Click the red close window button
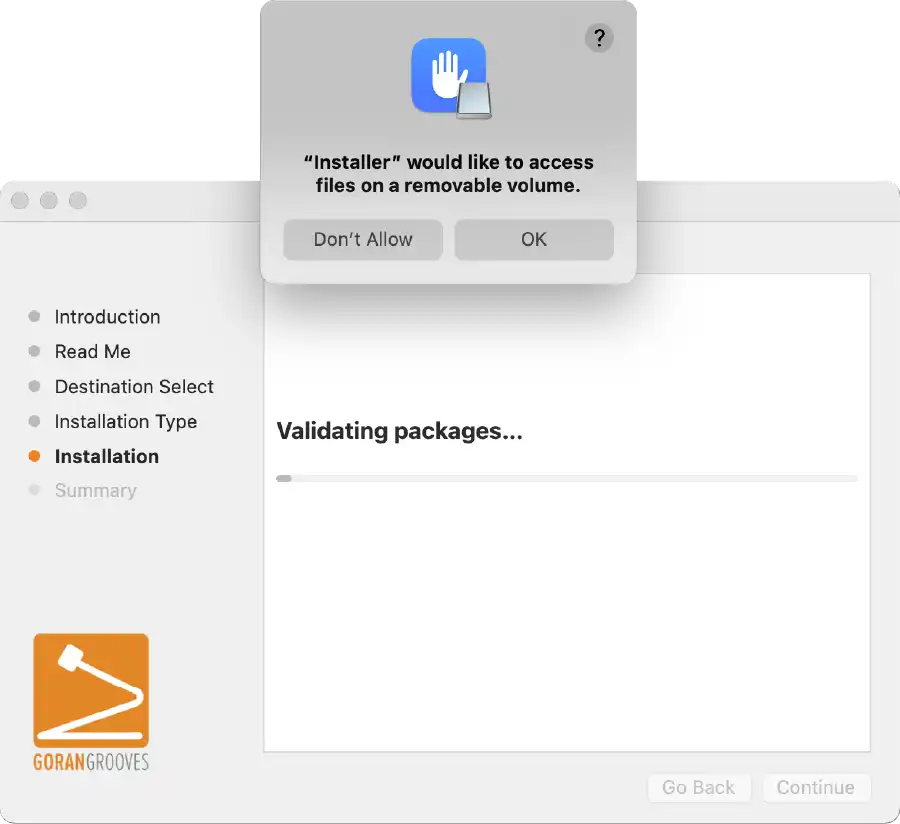900x824 pixels. (20, 200)
